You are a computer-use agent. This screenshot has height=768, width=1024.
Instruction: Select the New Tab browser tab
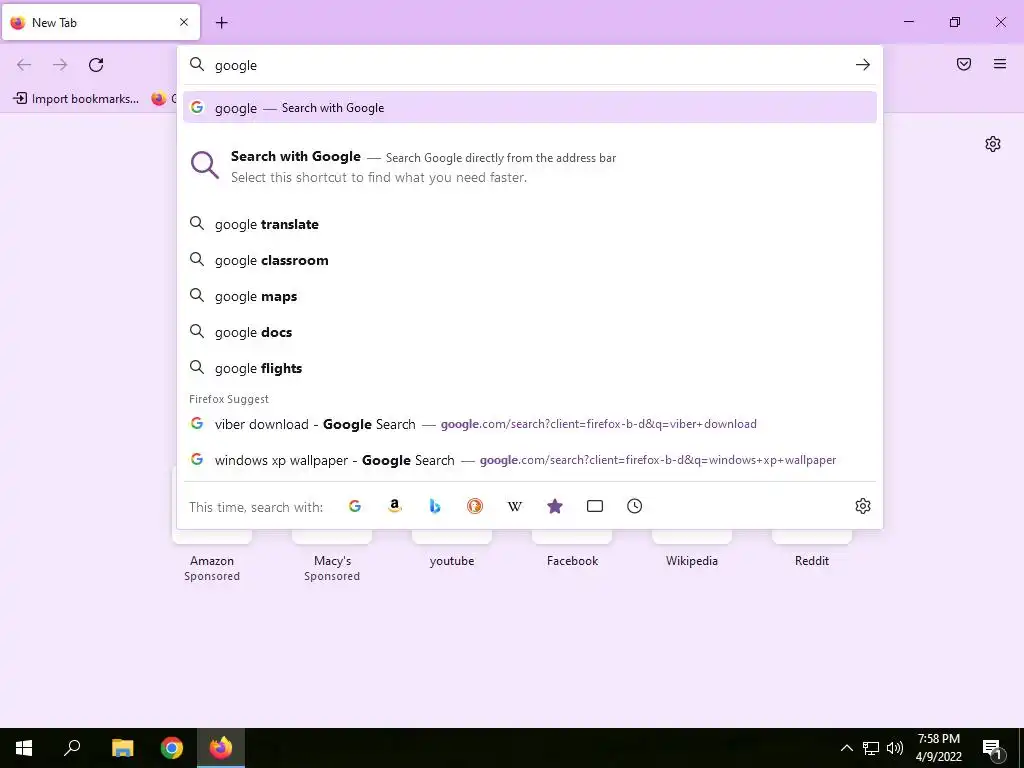101,22
